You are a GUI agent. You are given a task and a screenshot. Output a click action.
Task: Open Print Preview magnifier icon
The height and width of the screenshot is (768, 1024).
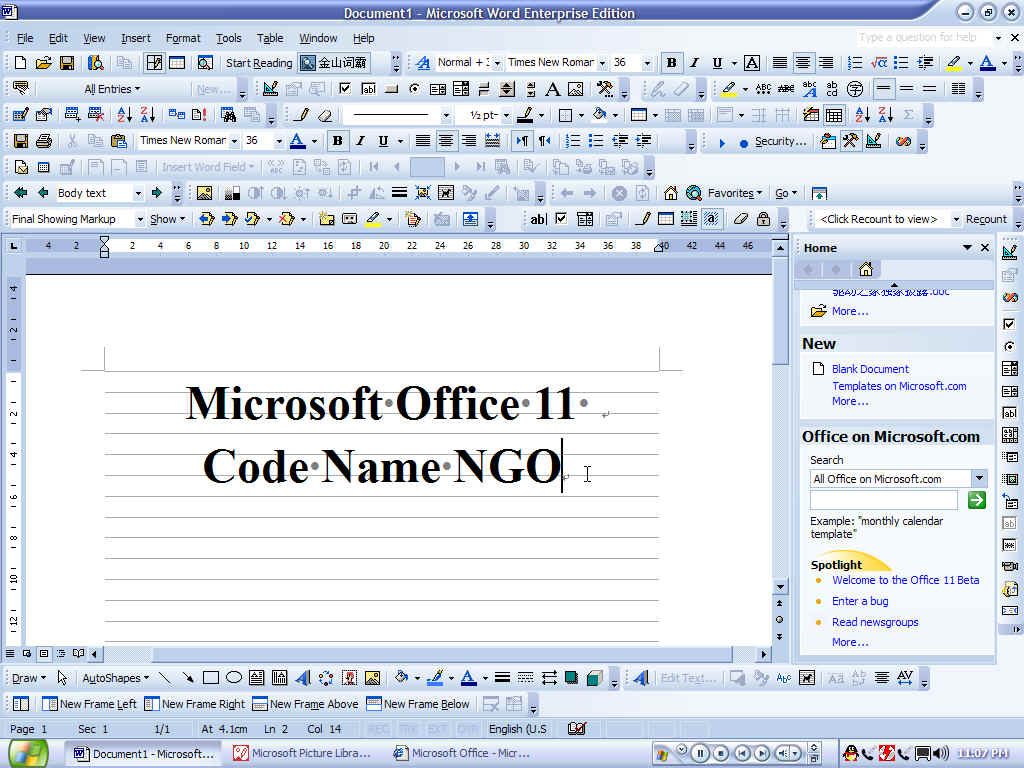205,63
